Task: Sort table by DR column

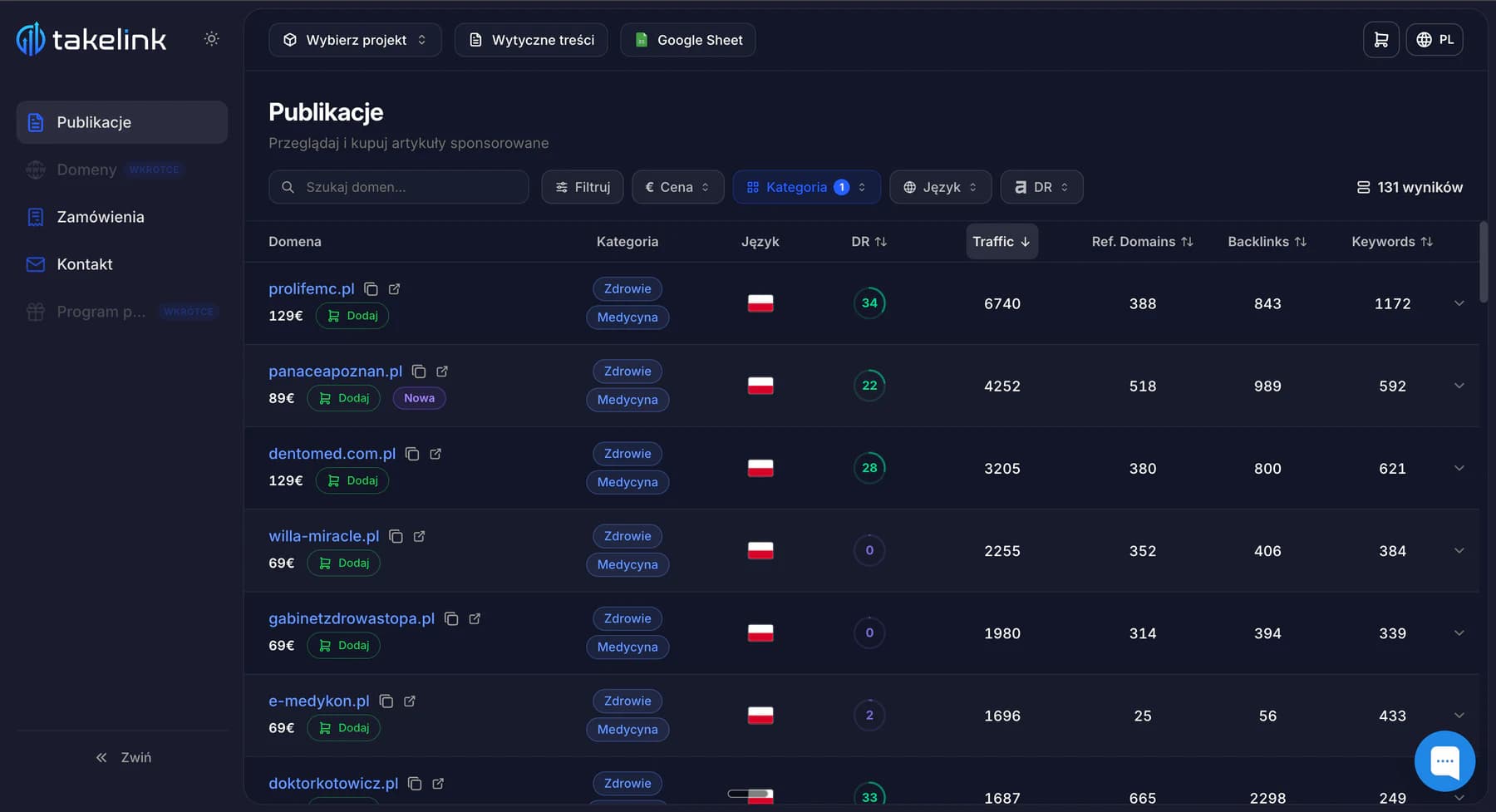Action: [869, 242]
